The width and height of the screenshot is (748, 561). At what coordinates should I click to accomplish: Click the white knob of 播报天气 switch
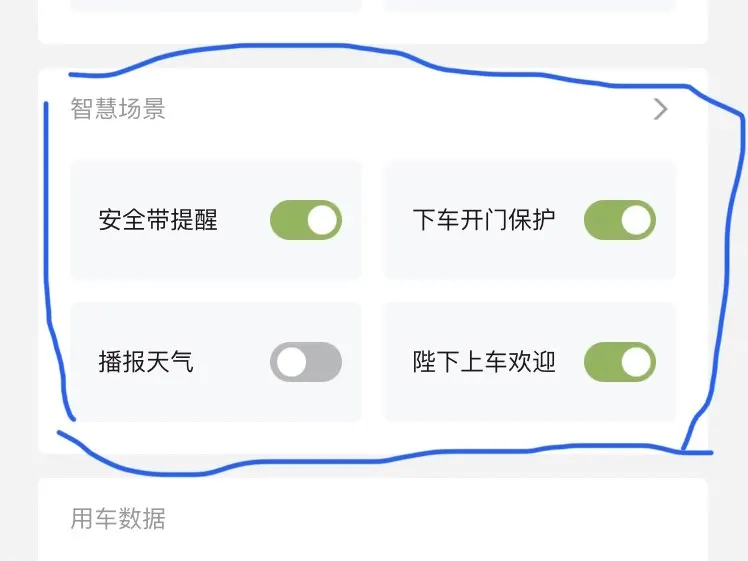coord(291,362)
